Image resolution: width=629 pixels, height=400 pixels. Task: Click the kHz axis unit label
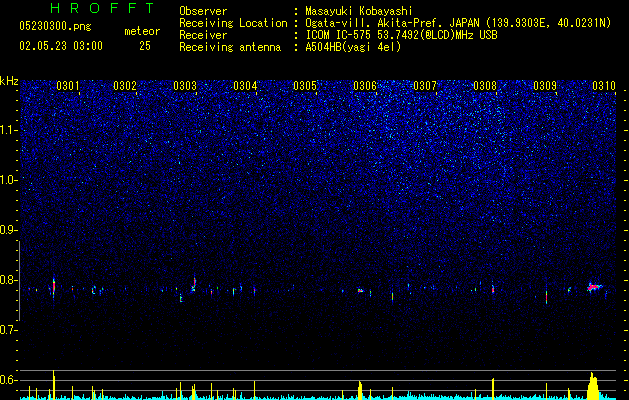9,81
